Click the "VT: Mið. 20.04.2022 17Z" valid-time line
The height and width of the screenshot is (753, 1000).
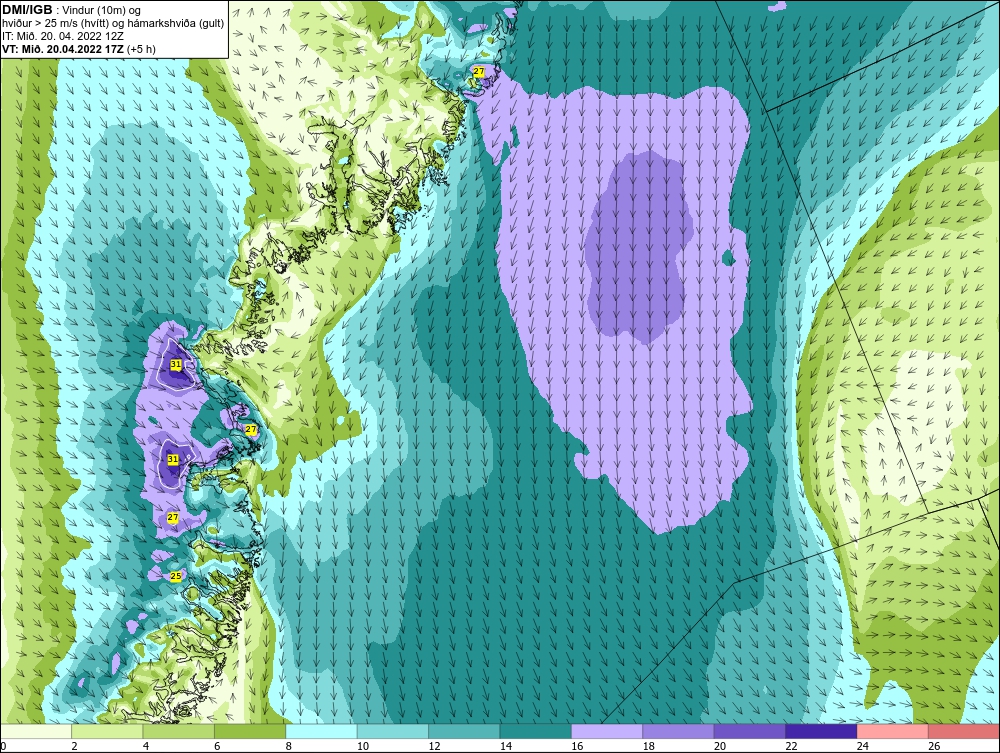coord(63,49)
